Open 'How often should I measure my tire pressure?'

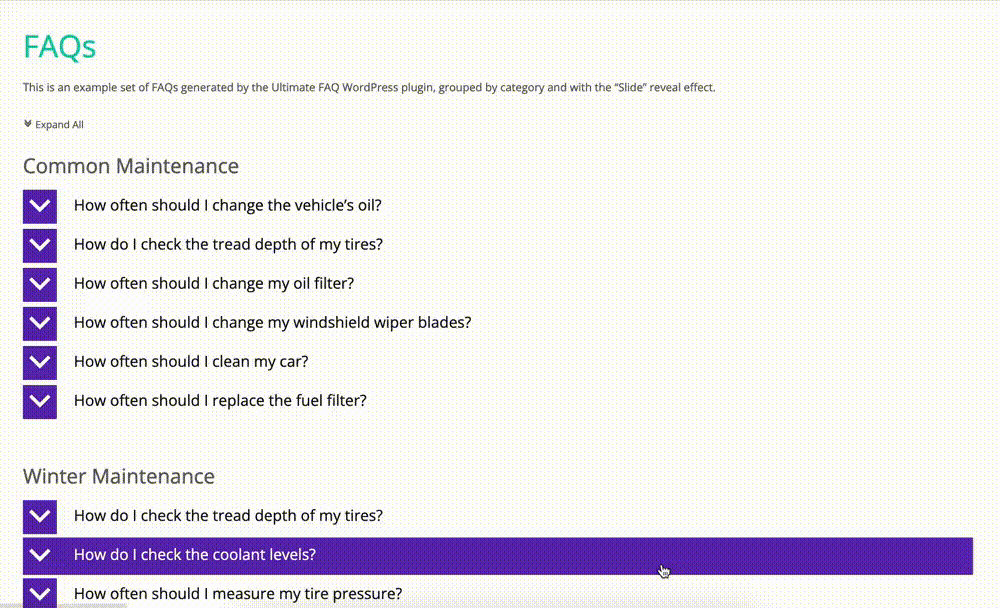pyautogui.click(x=238, y=594)
